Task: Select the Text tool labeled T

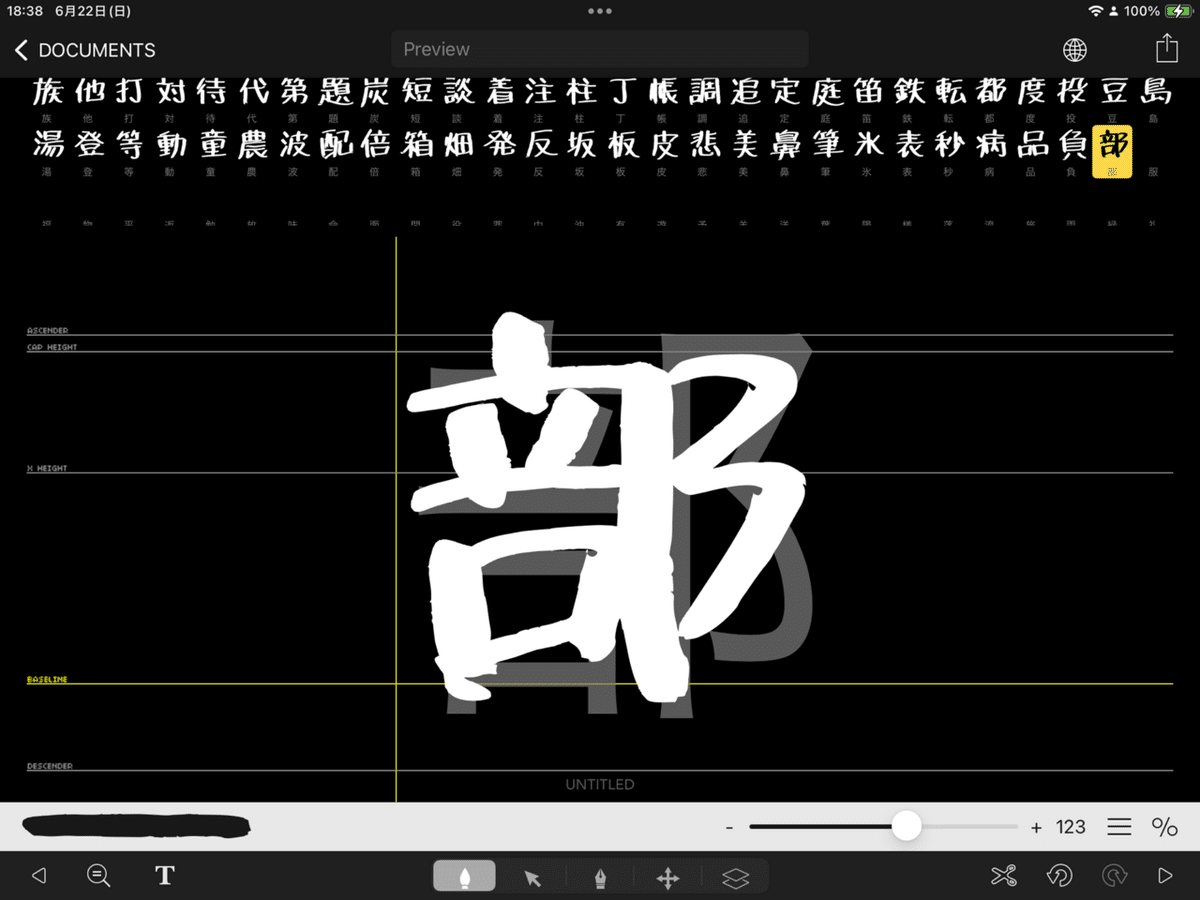Action: (x=163, y=875)
